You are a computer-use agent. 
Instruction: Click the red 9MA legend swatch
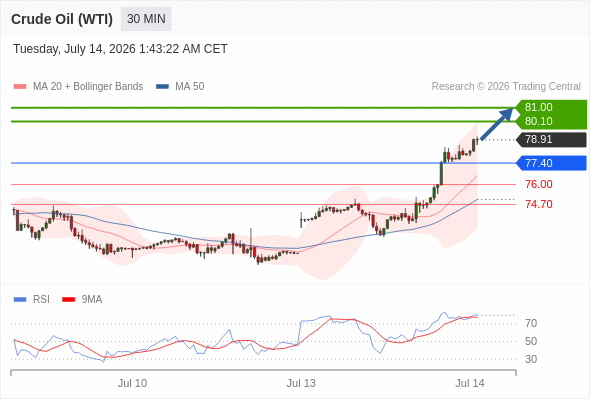point(68,300)
